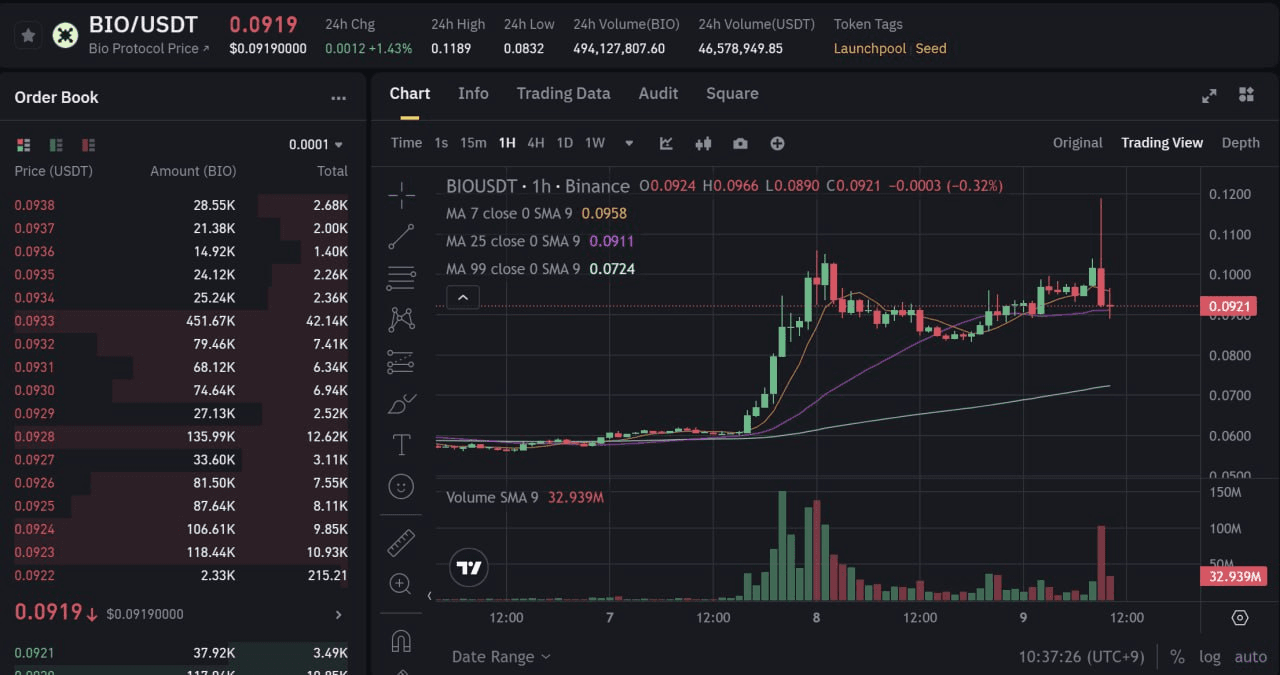Screen dimensions: 1280x675
Task: Click the MA 7 indicator legend
Action: pos(536,213)
